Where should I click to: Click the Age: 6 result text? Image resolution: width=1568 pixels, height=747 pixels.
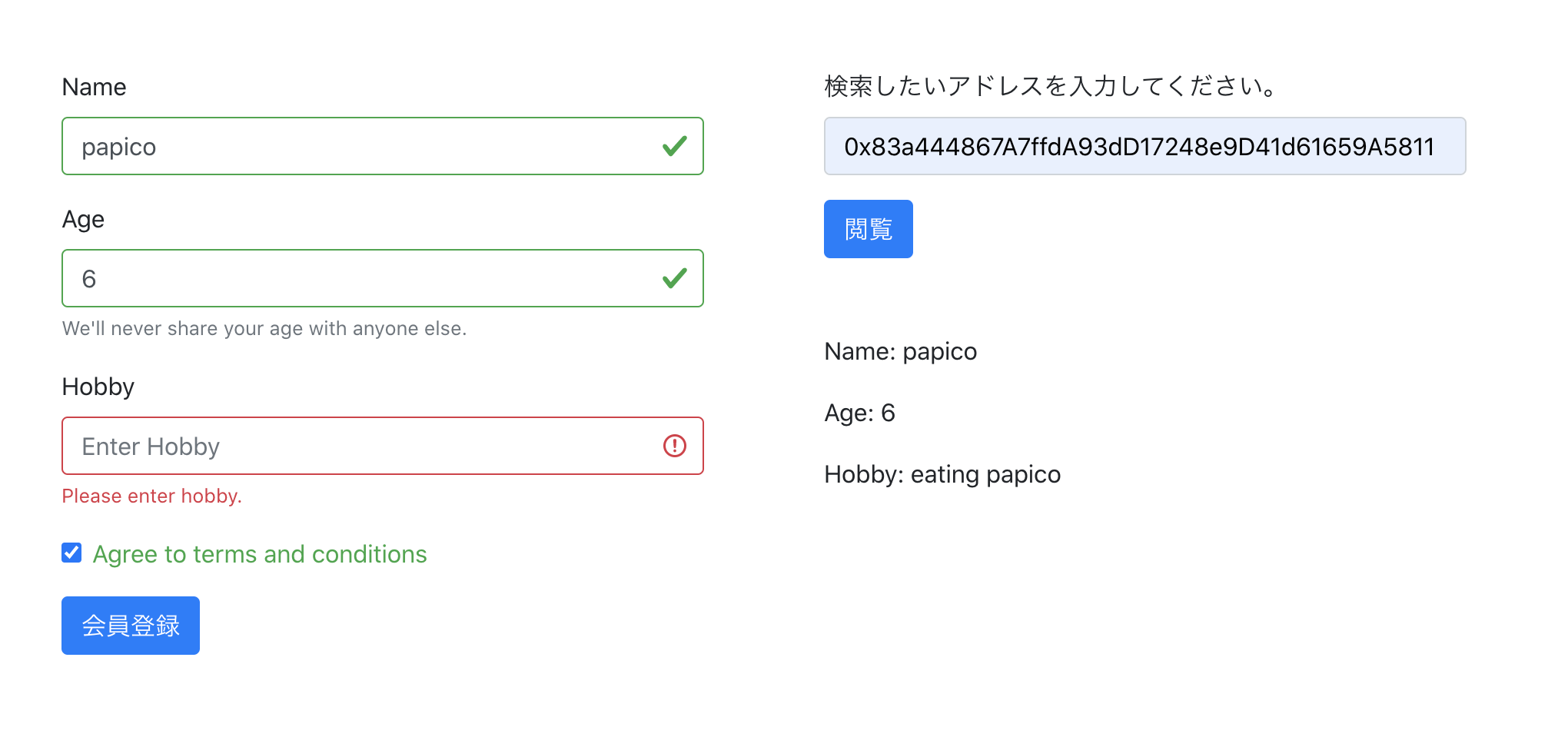point(859,413)
